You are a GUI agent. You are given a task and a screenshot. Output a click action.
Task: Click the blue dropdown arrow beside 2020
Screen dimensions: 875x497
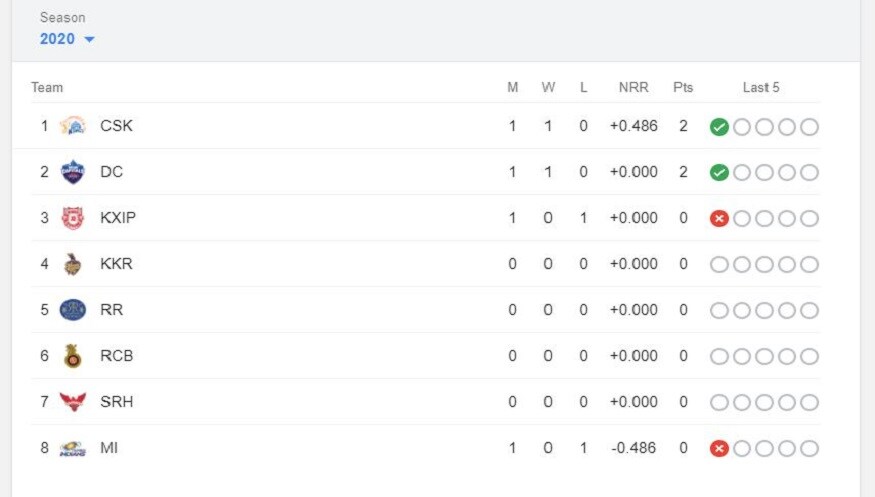click(x=89, y=40)
